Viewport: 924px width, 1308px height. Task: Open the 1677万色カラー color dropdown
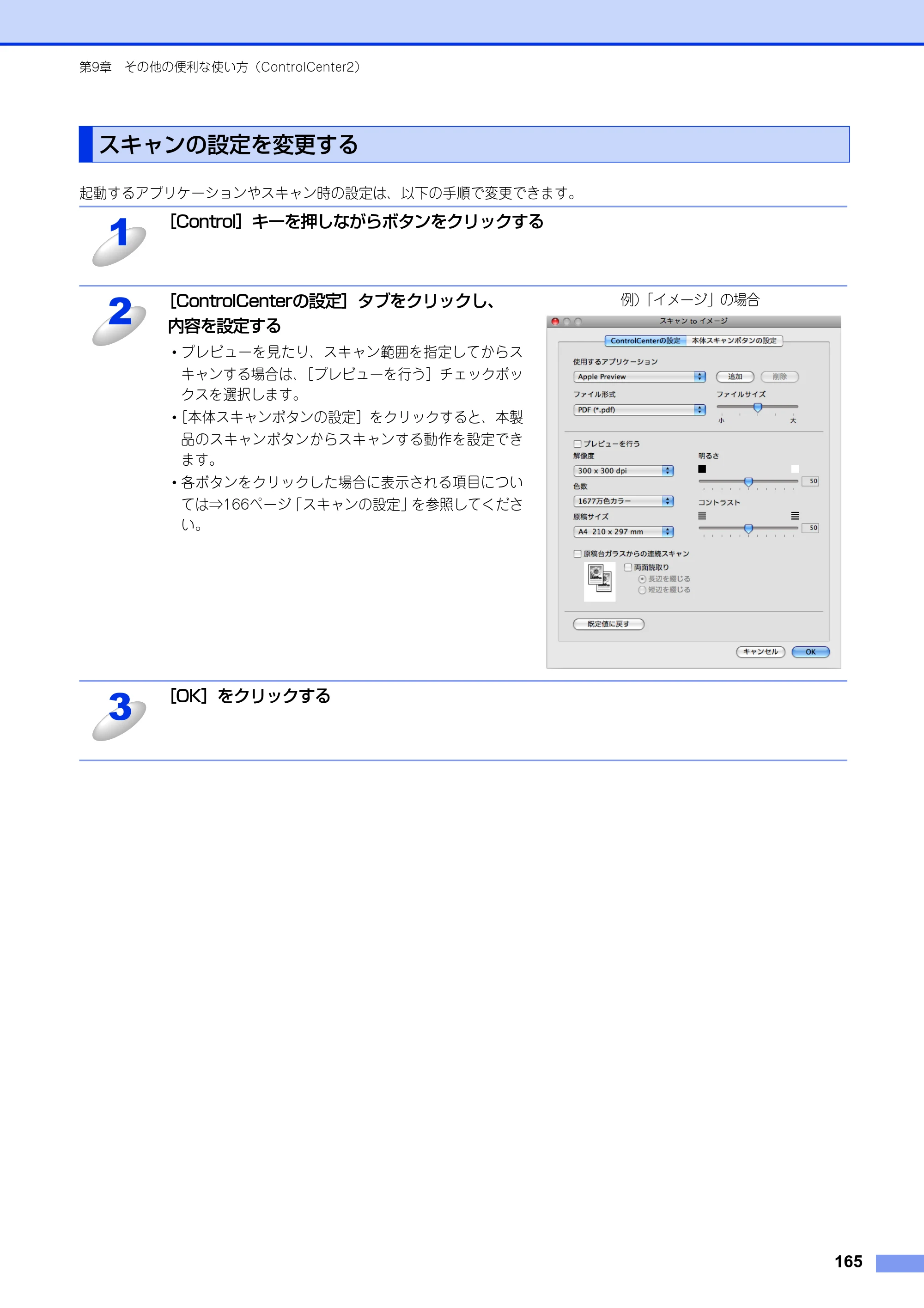pos(623,501)
